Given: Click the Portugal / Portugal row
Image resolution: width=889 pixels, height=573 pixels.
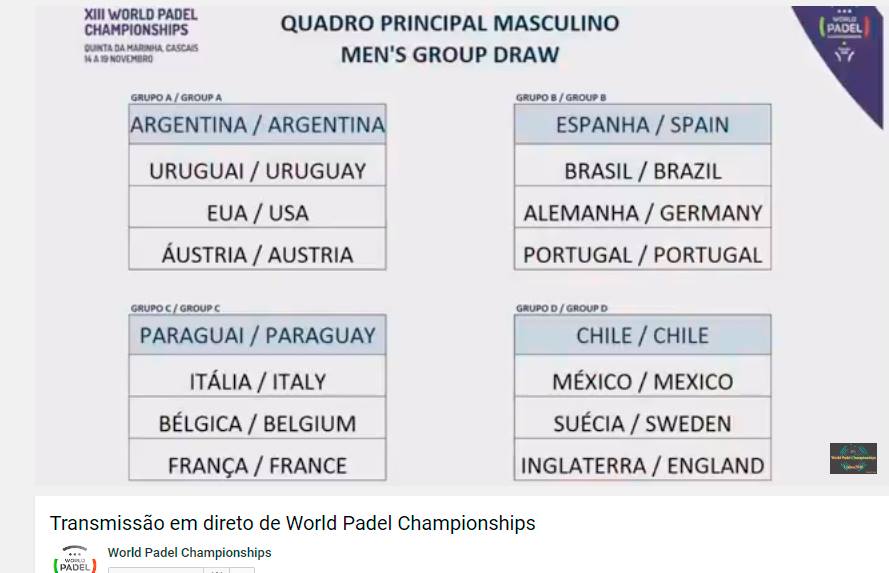Looking at the screenshot, I should tap(642, 249).
